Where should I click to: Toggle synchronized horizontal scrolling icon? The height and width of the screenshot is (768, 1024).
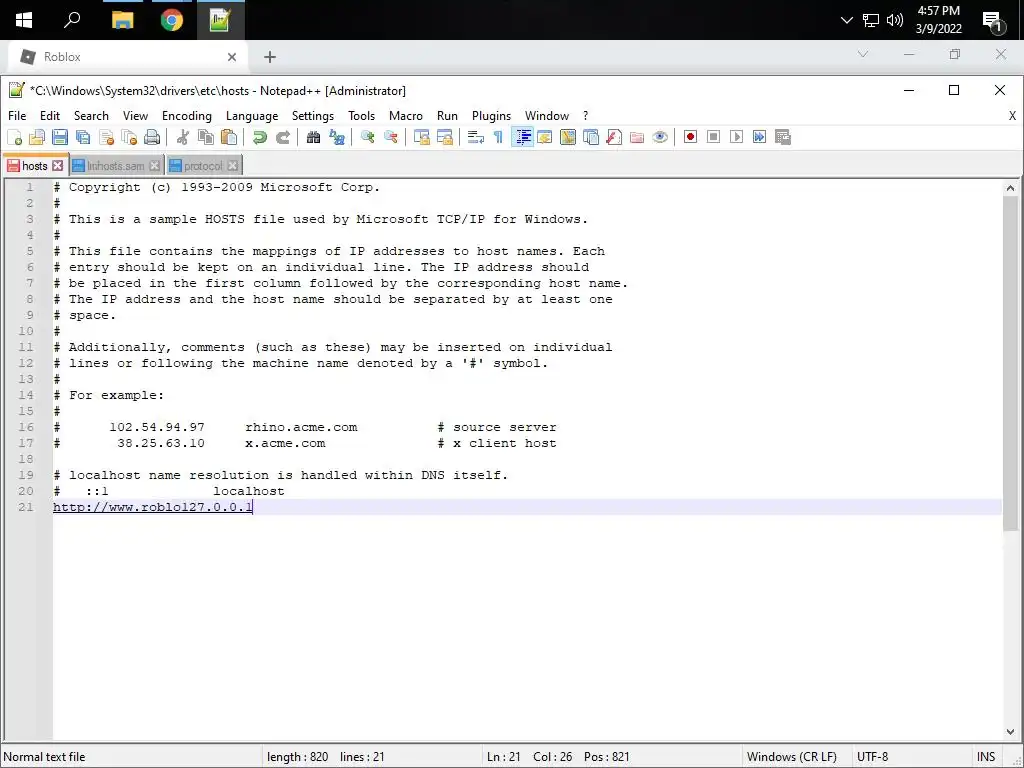click(x=445, y=137)
